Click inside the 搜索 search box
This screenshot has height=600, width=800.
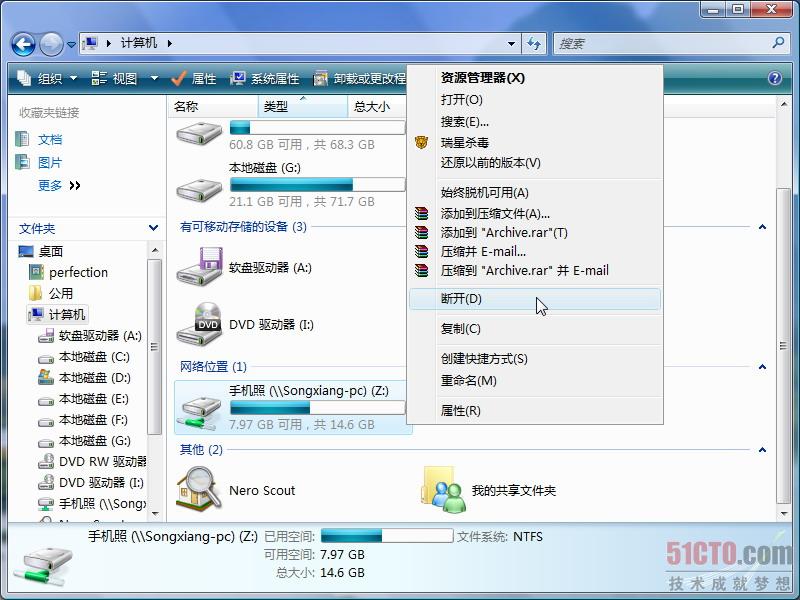coord(660,44)
